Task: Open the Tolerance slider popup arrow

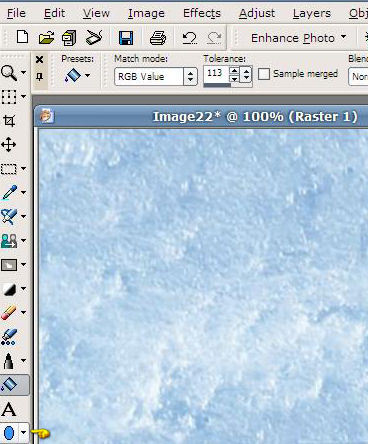Action: point(246,74)
